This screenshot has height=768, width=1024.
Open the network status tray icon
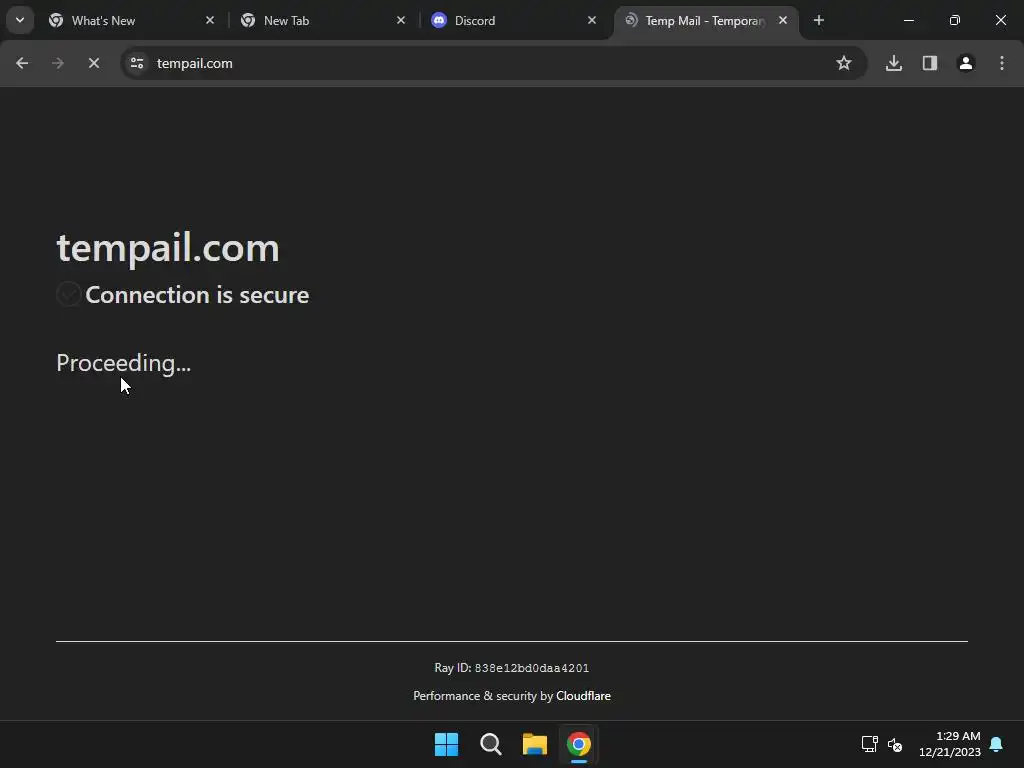tap(870, 744)
